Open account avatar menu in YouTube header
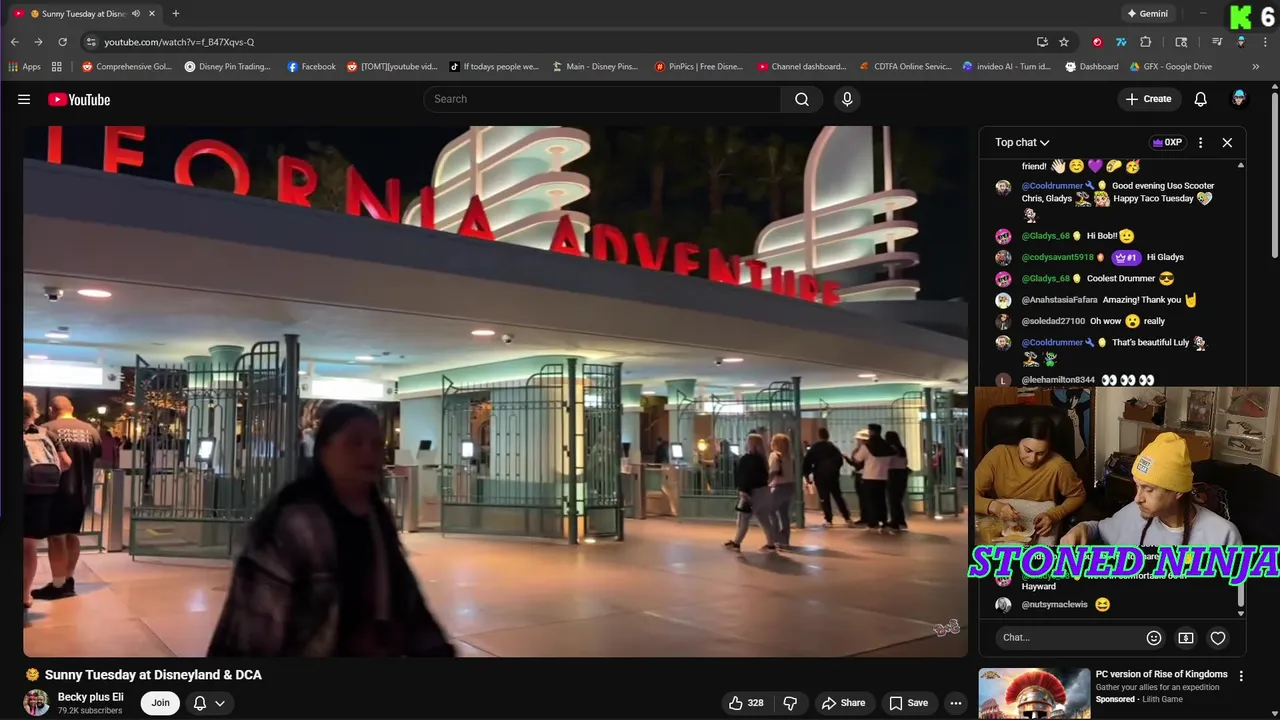This screenshot has width=1280, height=720. coord(1239,99)
